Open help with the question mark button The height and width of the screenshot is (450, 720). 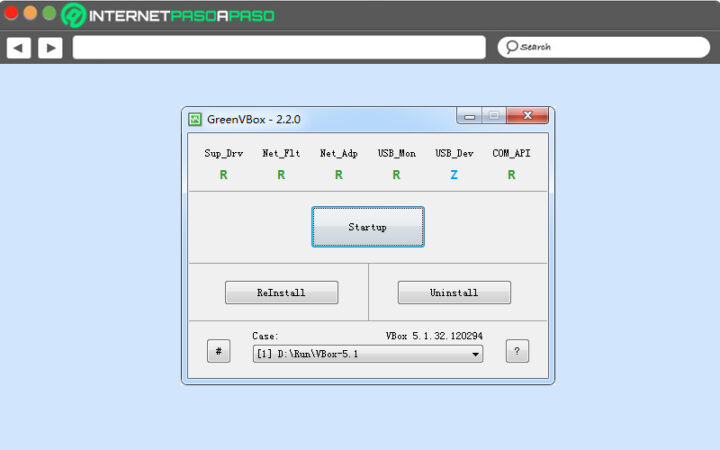pos(517,351)
